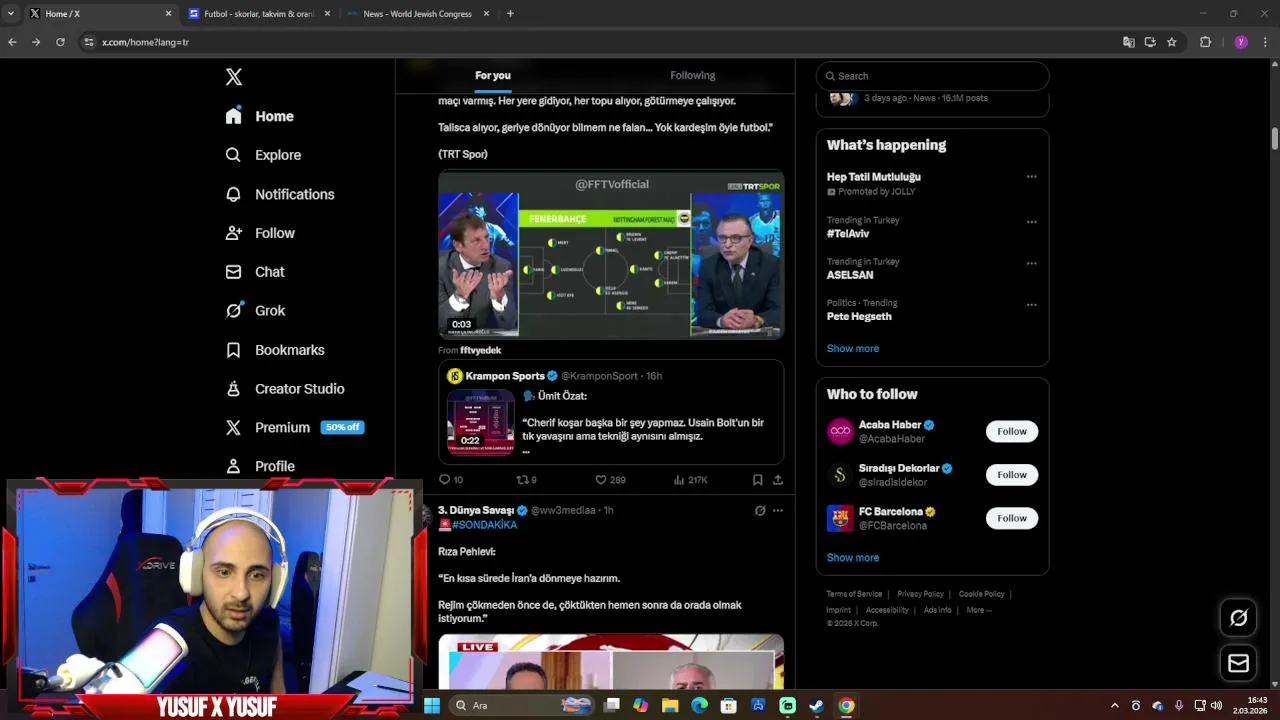Screen dimensions: 1280x720
Task: Open Terms of Service footer link
Action: point(854,594)
